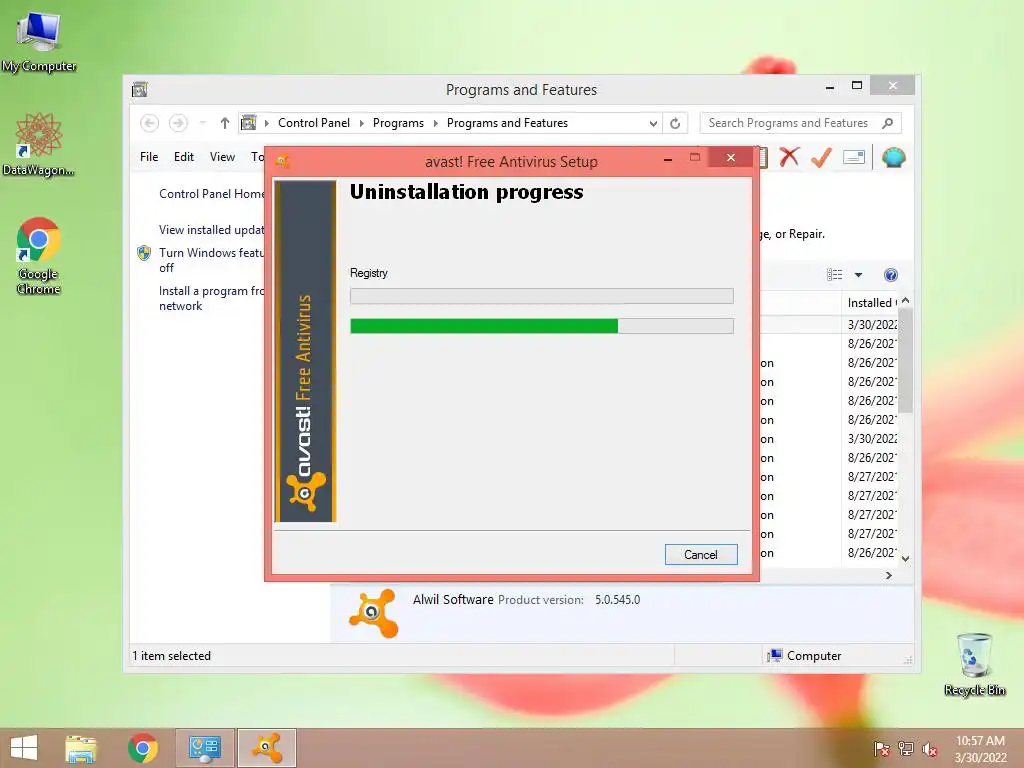Click the up one level arrow
Viewport: 1024px width, 768px height.
click(225, 123)
